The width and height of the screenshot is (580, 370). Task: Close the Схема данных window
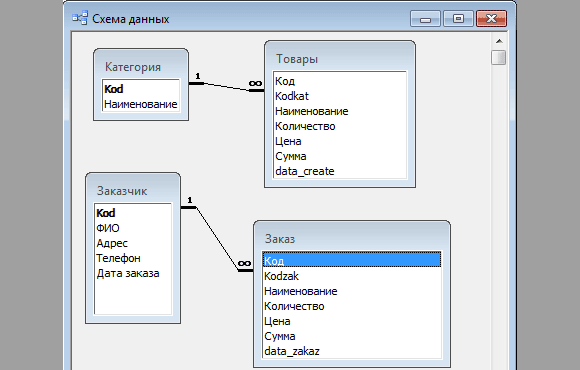click(x=491, y=18)
